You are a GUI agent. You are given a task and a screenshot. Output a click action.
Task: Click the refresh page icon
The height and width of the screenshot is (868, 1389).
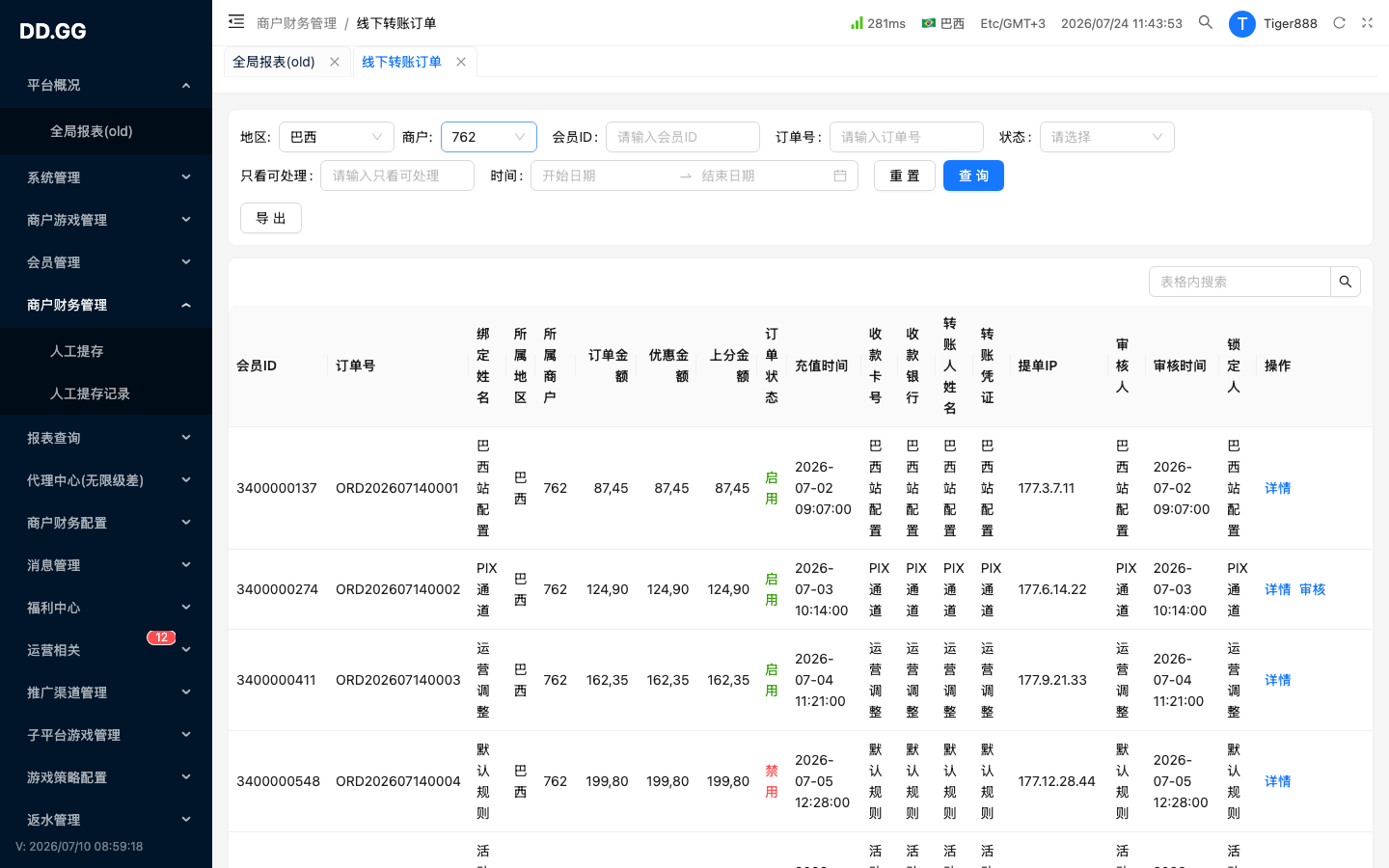point(1339,22)
